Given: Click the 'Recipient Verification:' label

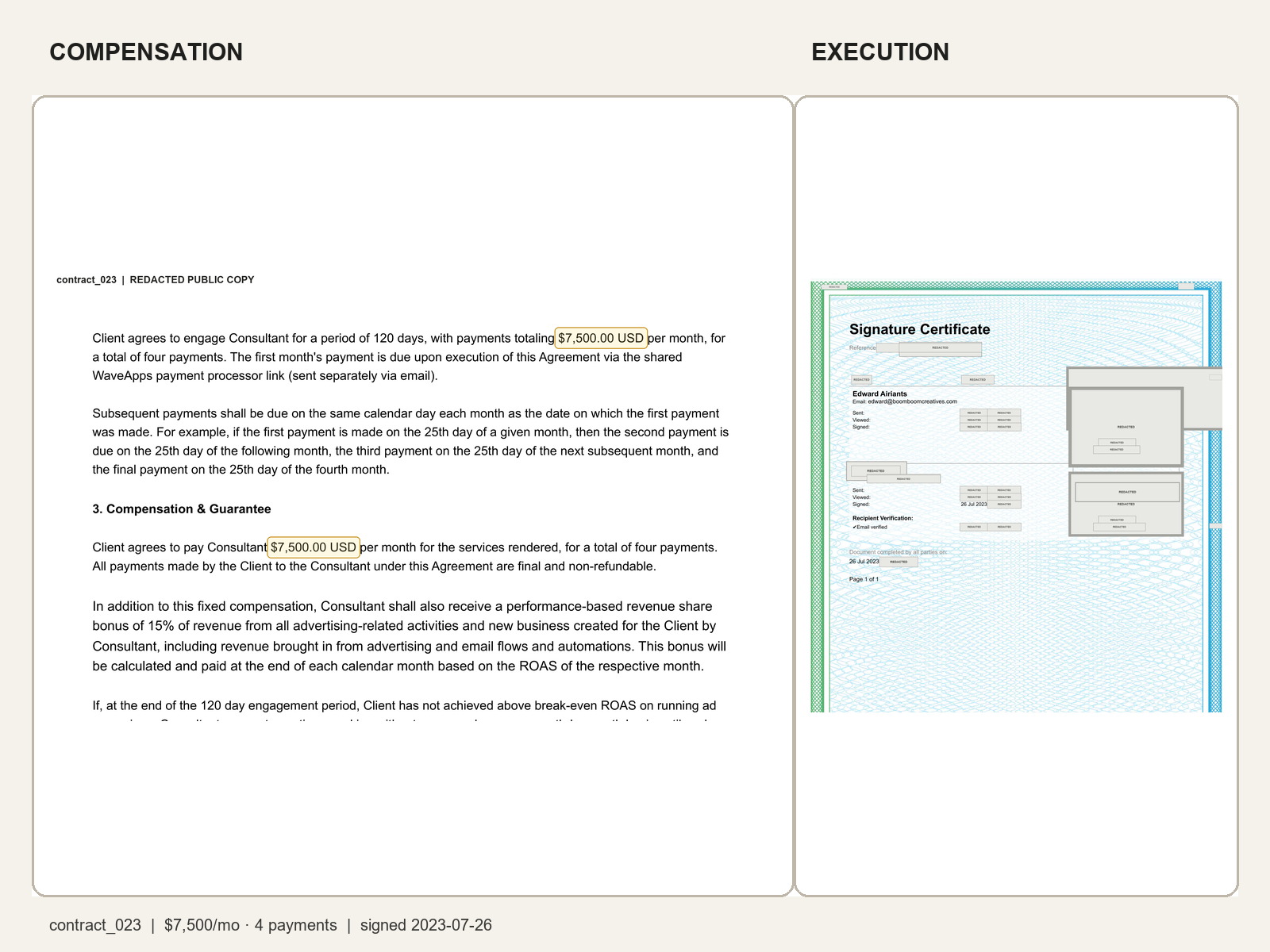Looking at the screenshot, I should tap(883, 518).
